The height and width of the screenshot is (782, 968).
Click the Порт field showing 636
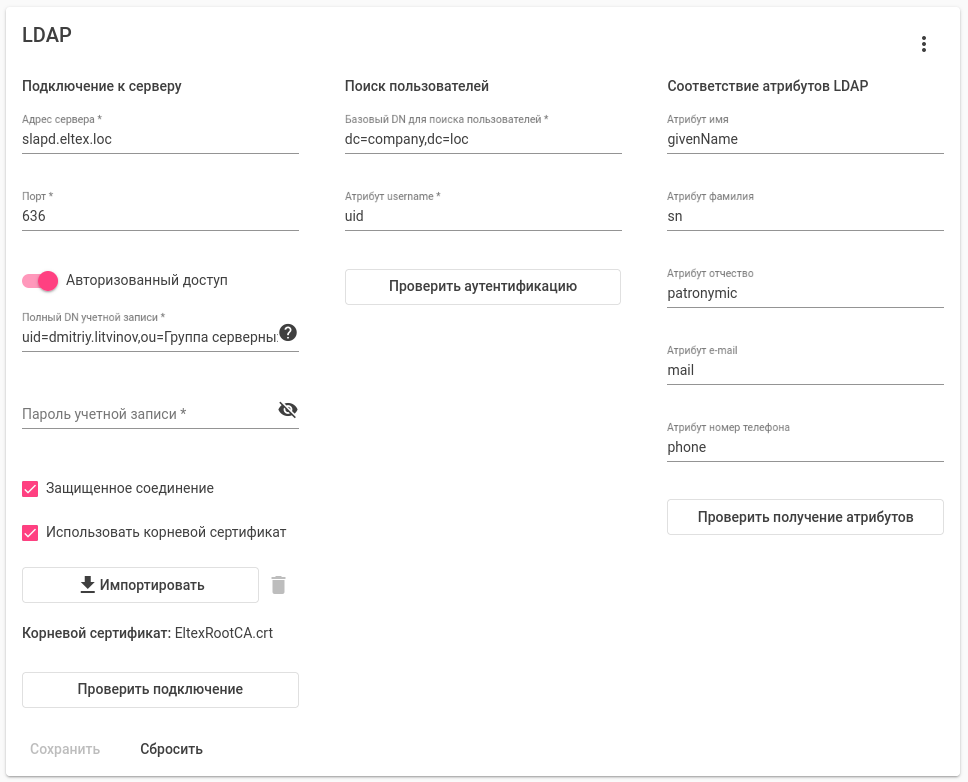point(160,216)
